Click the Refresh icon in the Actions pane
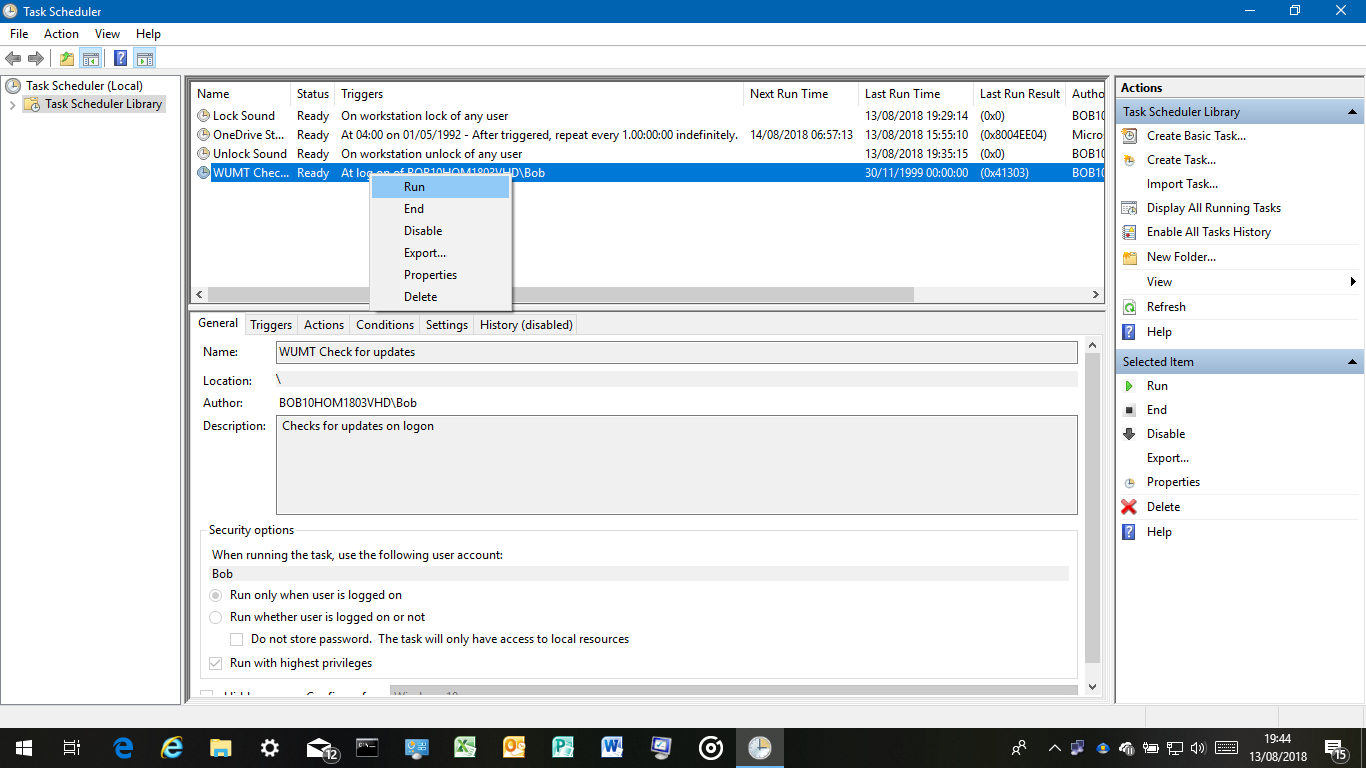1366x768 pixels. click(x=1129, y=307)
